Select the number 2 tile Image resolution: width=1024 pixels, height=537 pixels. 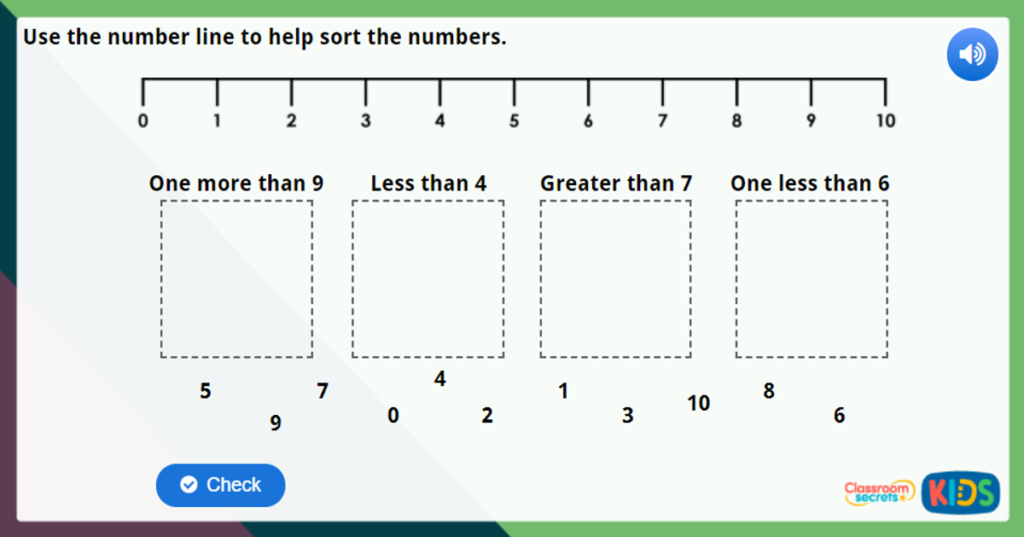click(x=487, y=416)
